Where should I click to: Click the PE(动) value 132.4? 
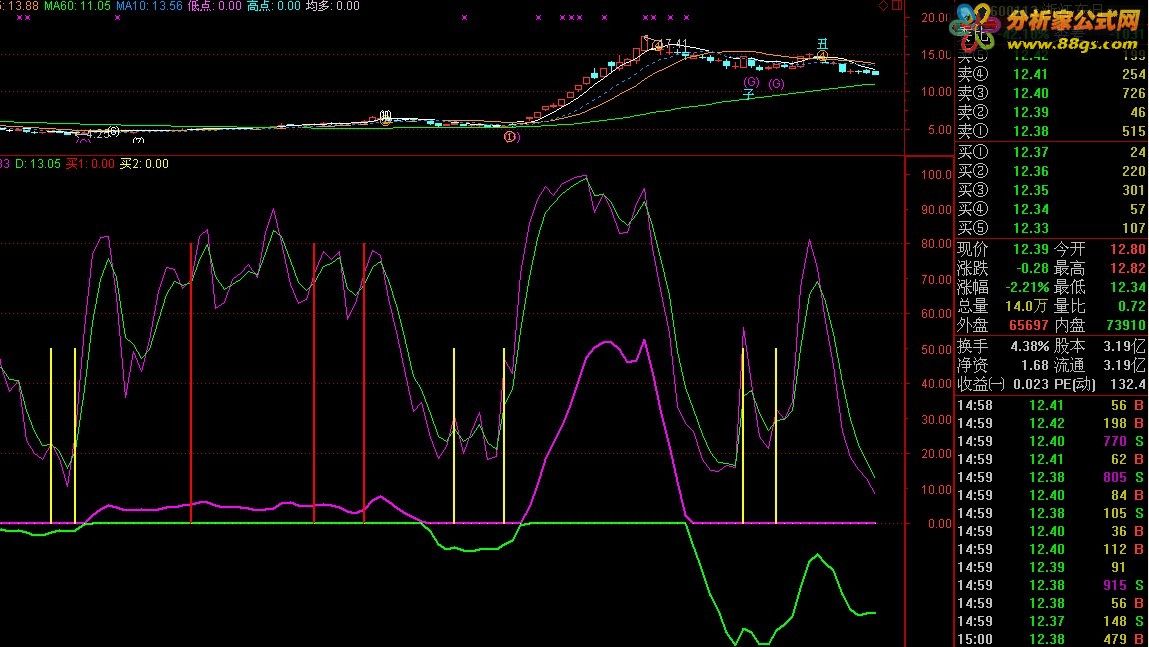tap(1128, 385)
